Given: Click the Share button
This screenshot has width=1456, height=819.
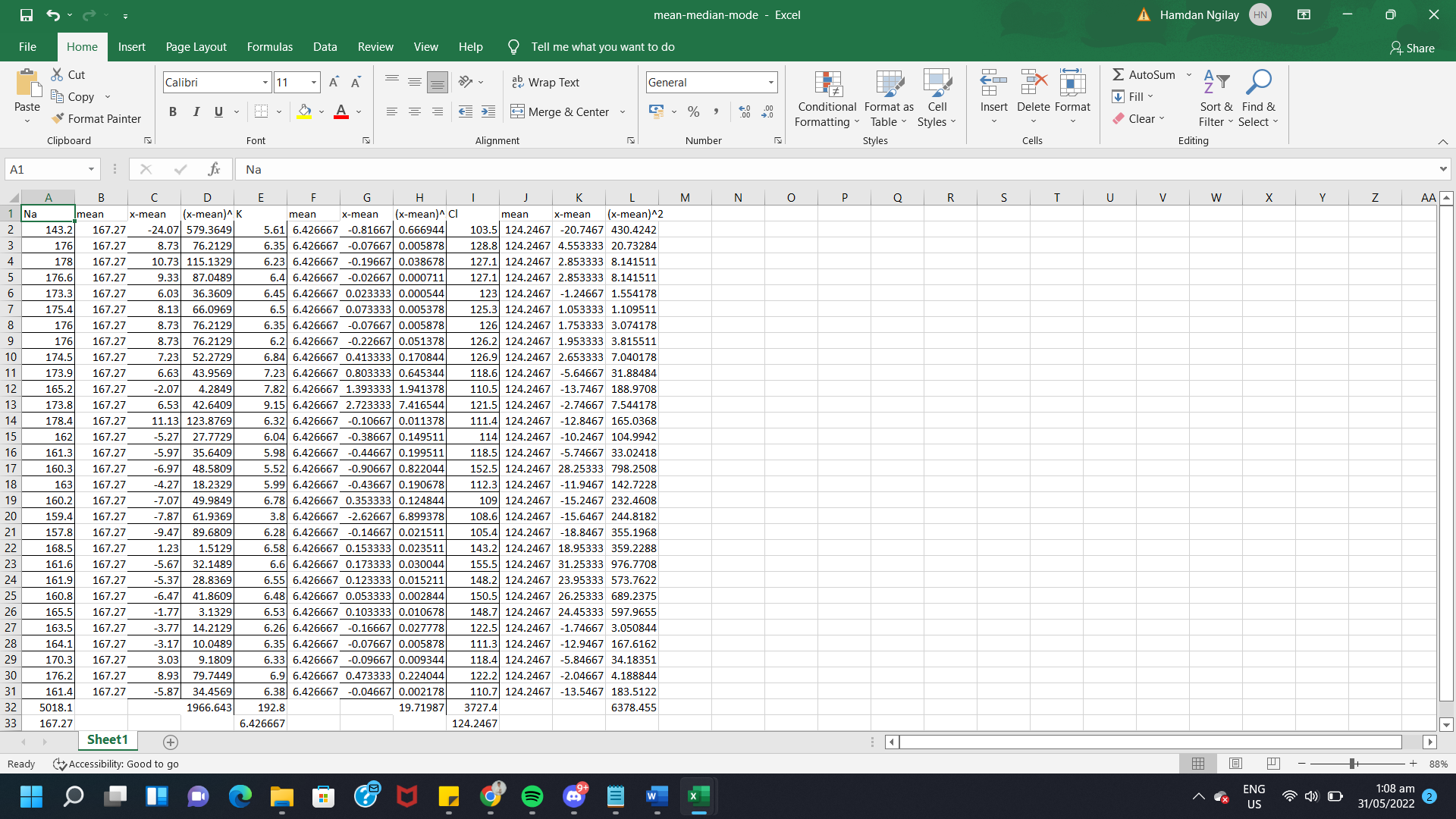Looking at the screenshot, I should [1412, 48].
